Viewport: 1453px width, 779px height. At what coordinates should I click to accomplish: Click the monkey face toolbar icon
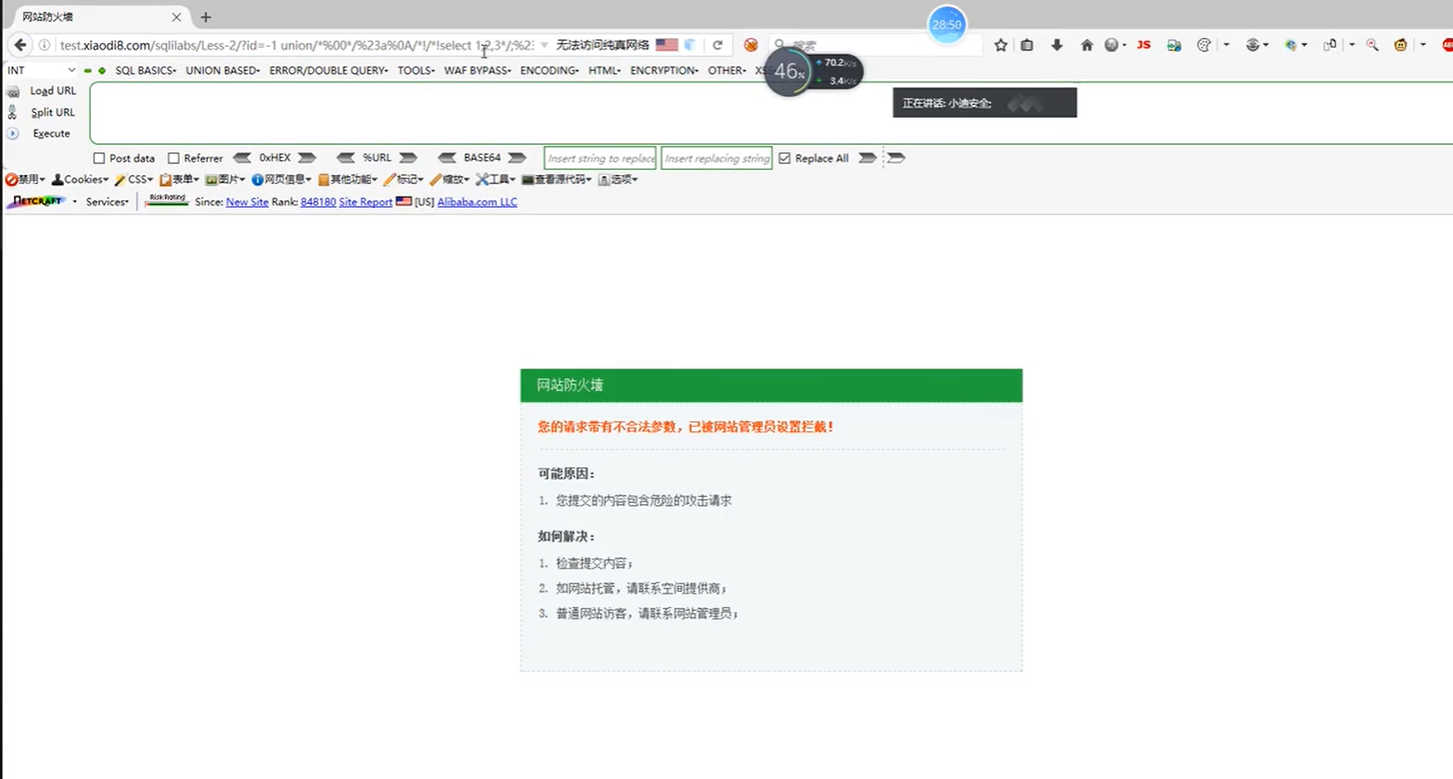point(1401,45)
